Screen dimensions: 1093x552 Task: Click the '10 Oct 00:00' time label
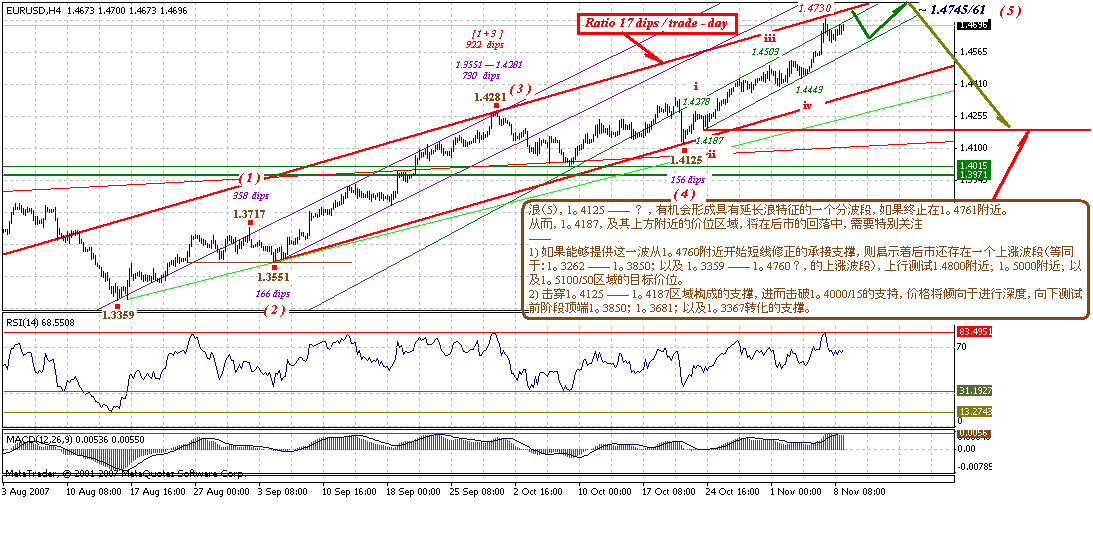pos(604,491)
